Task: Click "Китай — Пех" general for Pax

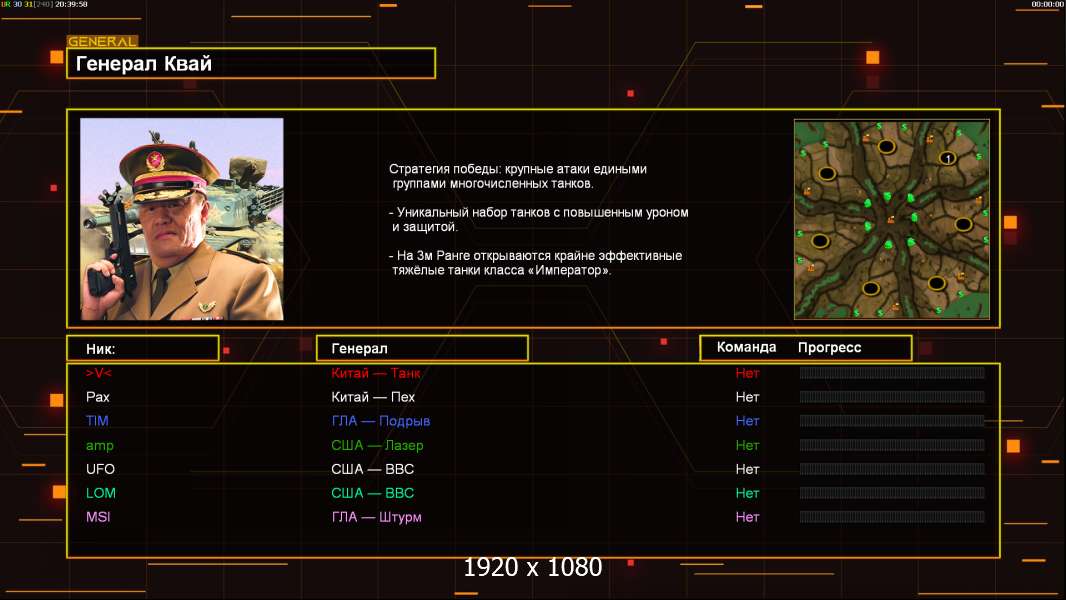Action: point(373,397)
